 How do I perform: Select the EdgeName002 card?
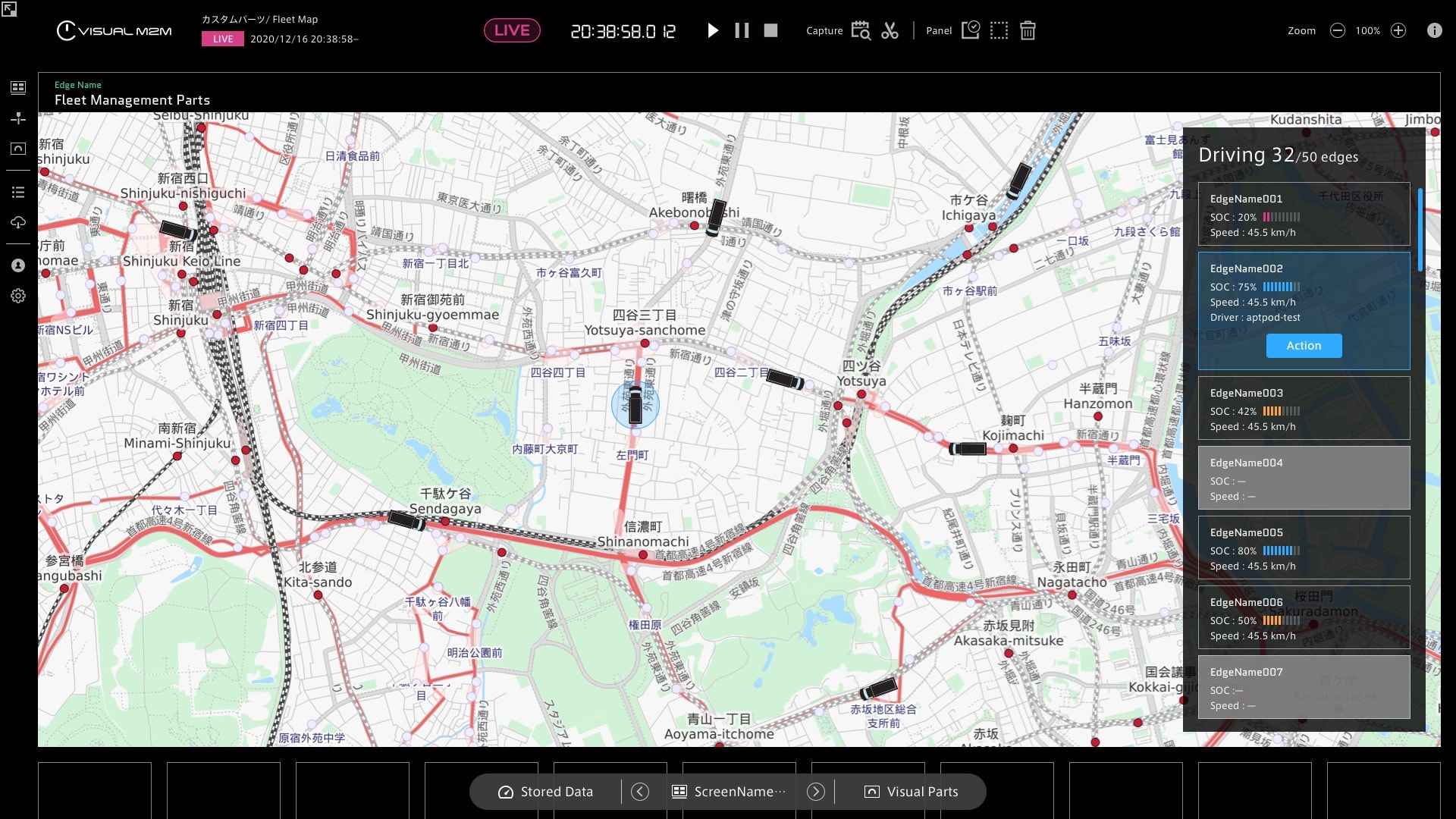coord(1304,311)
